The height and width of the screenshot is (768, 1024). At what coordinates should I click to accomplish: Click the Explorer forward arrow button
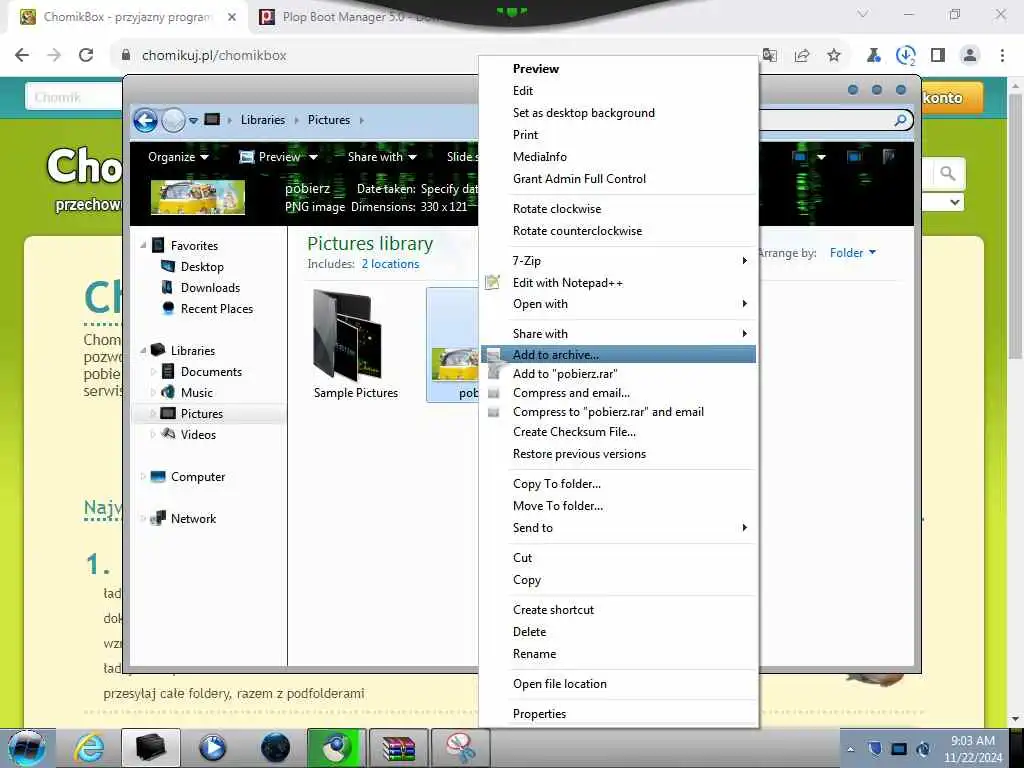[173, 120]
